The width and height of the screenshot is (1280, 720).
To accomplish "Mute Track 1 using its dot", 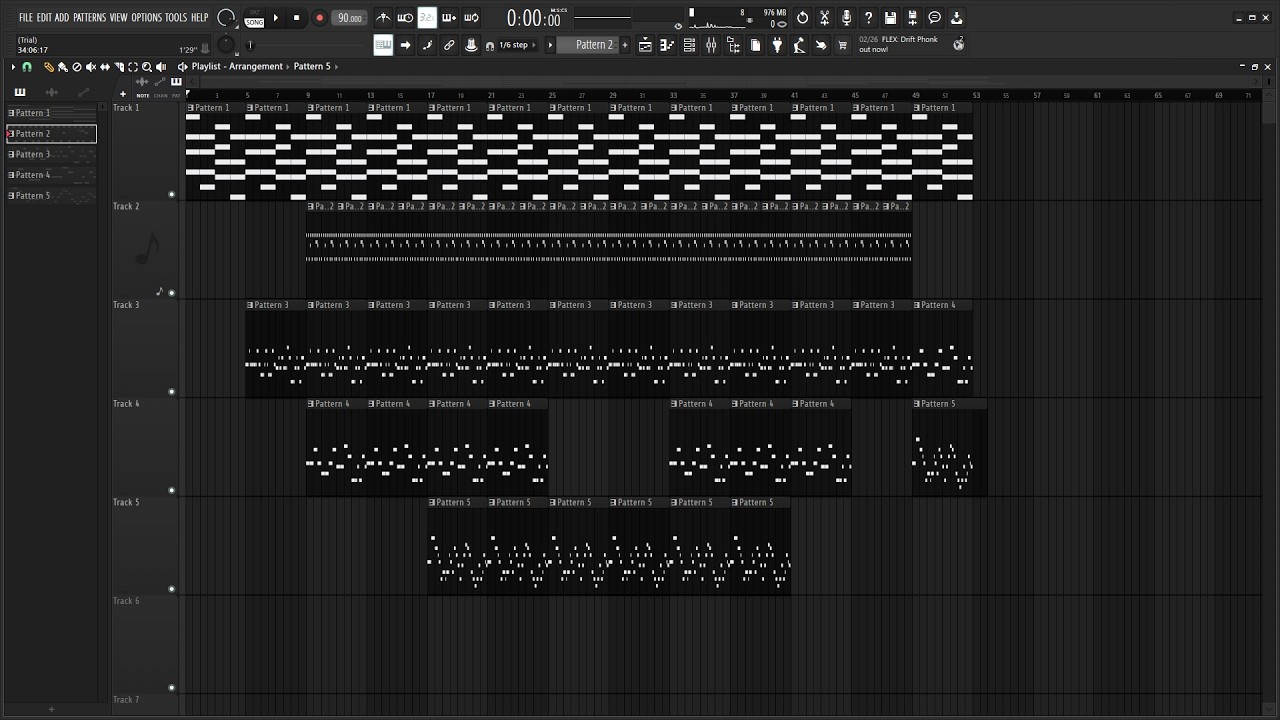I will (x=172, y=194).
